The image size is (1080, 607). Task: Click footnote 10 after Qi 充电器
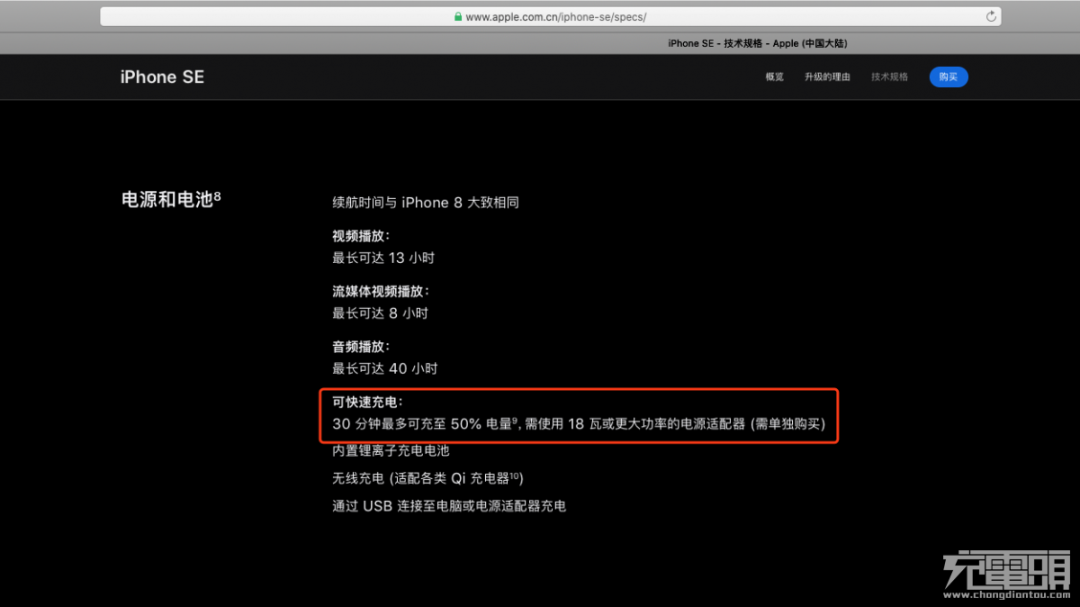pyautogui.click(x=514, y=475)
